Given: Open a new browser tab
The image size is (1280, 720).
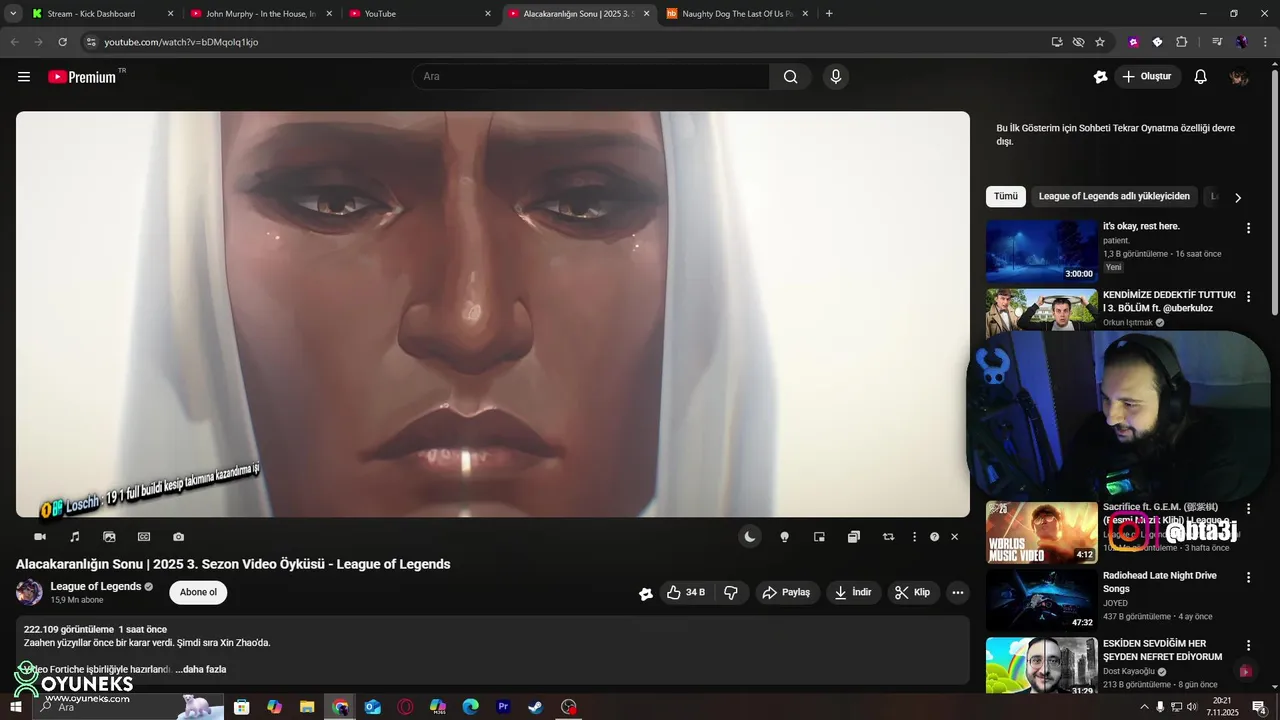Looking at the screenshot, I should pos(829,14).
